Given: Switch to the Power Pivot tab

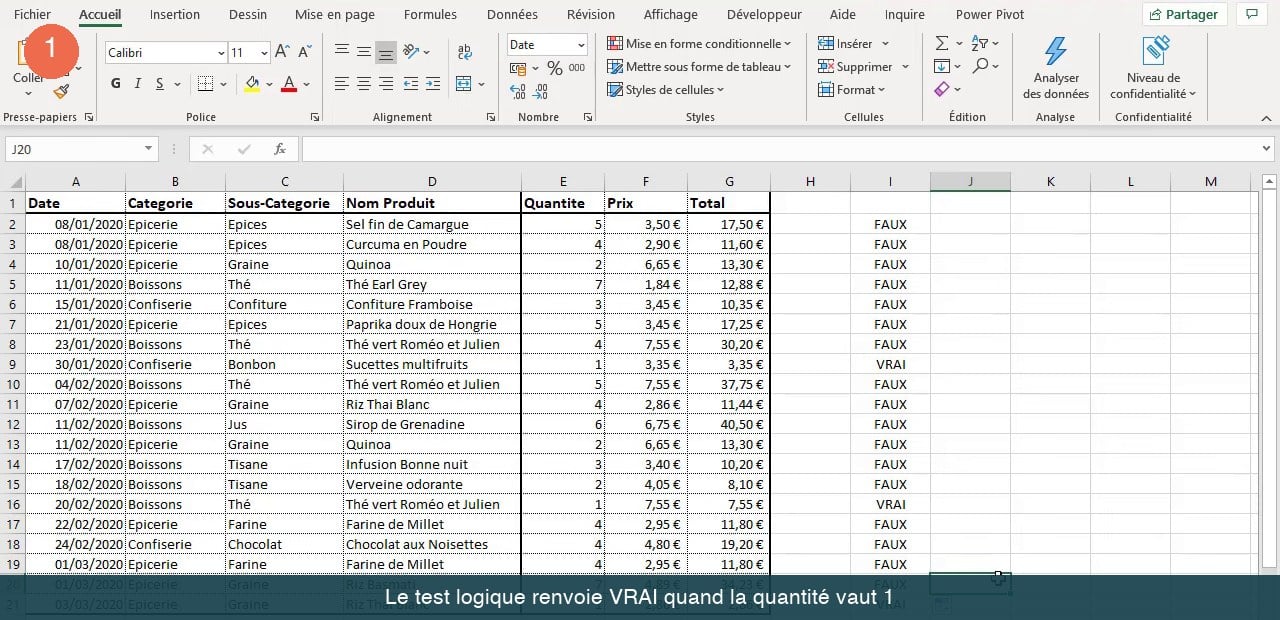Looking at the screenshot, I should [x=990, y=15].
